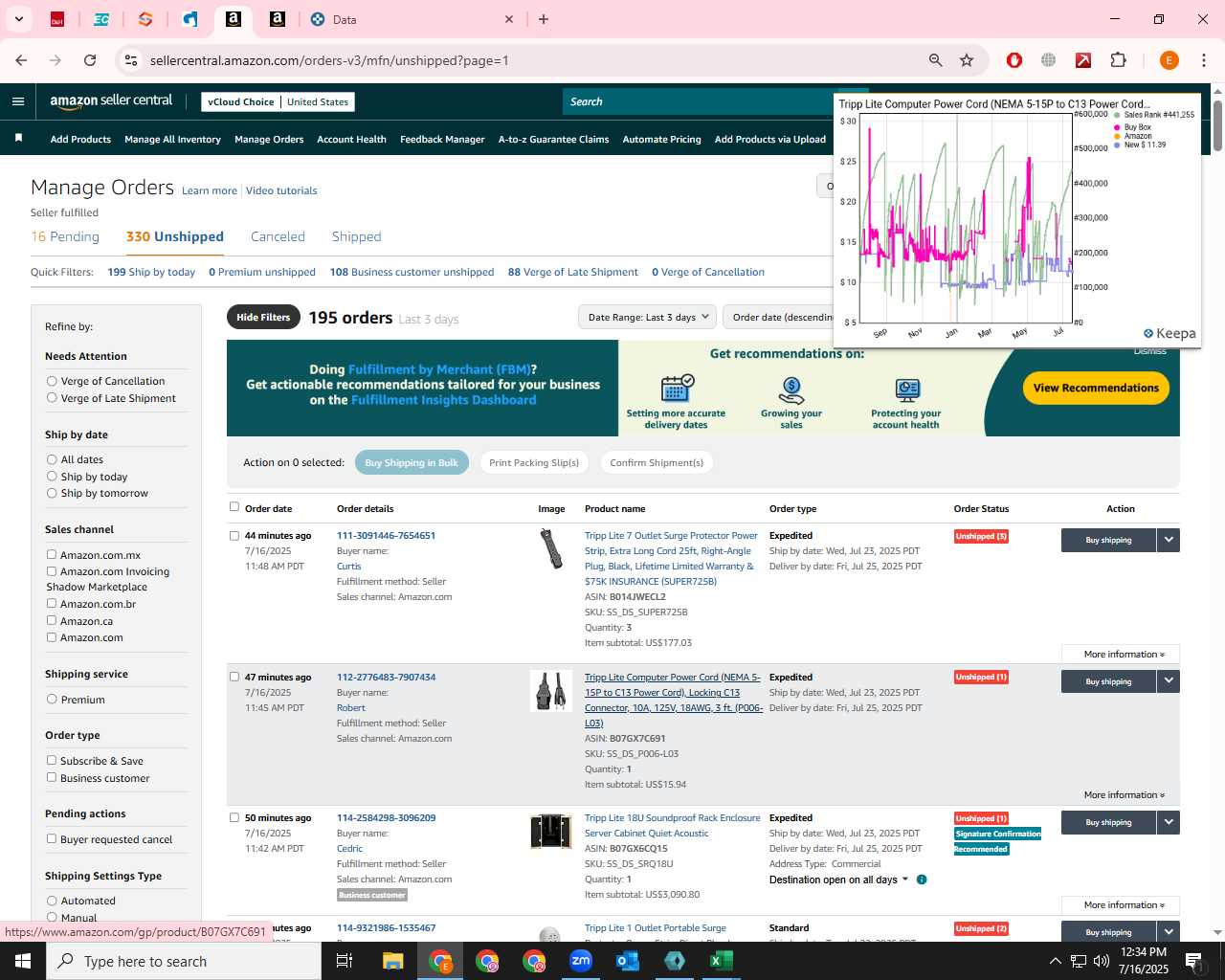Open Excel from the taskbar
The image size is (1225, 980).
tap(722, 961)
